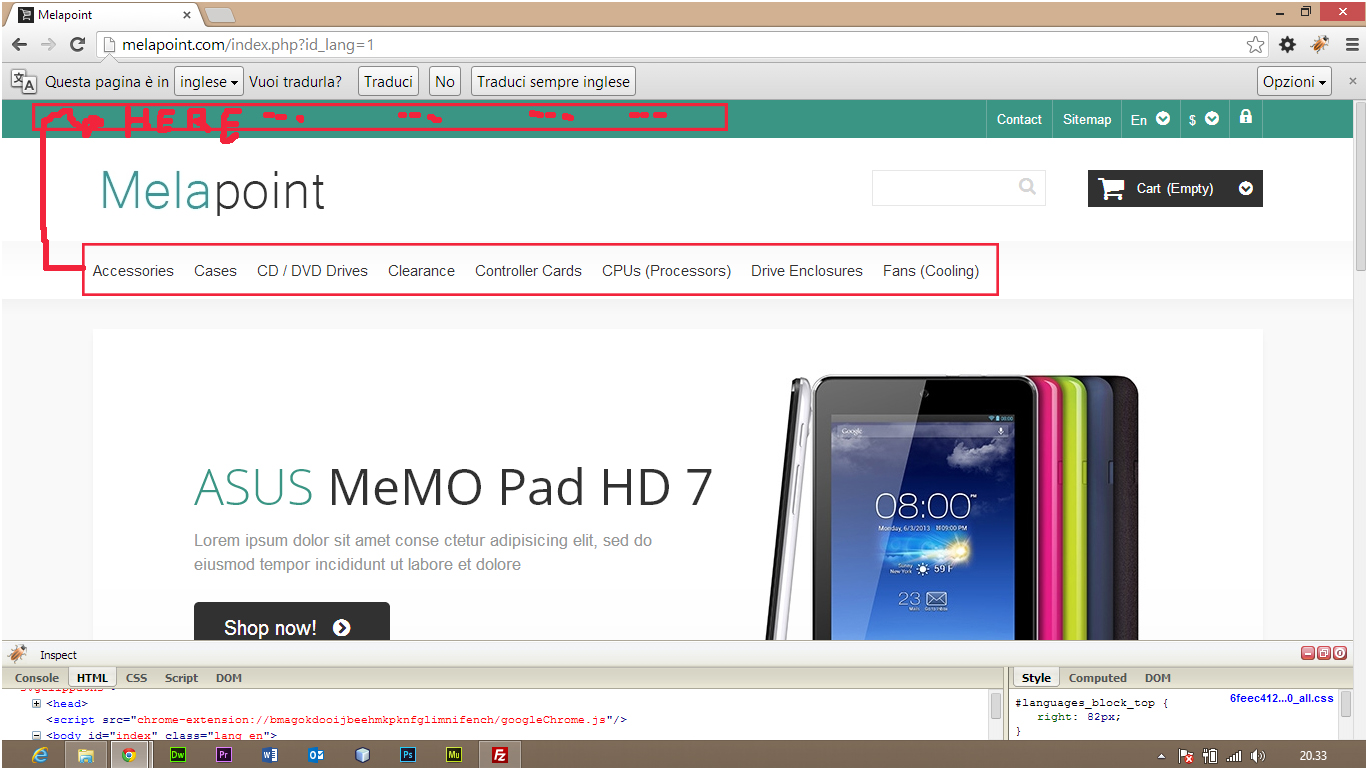This screenshot has height=768, width=1366.
Task: Open the DOM tab next to Computed
Action: point(1158,678)
